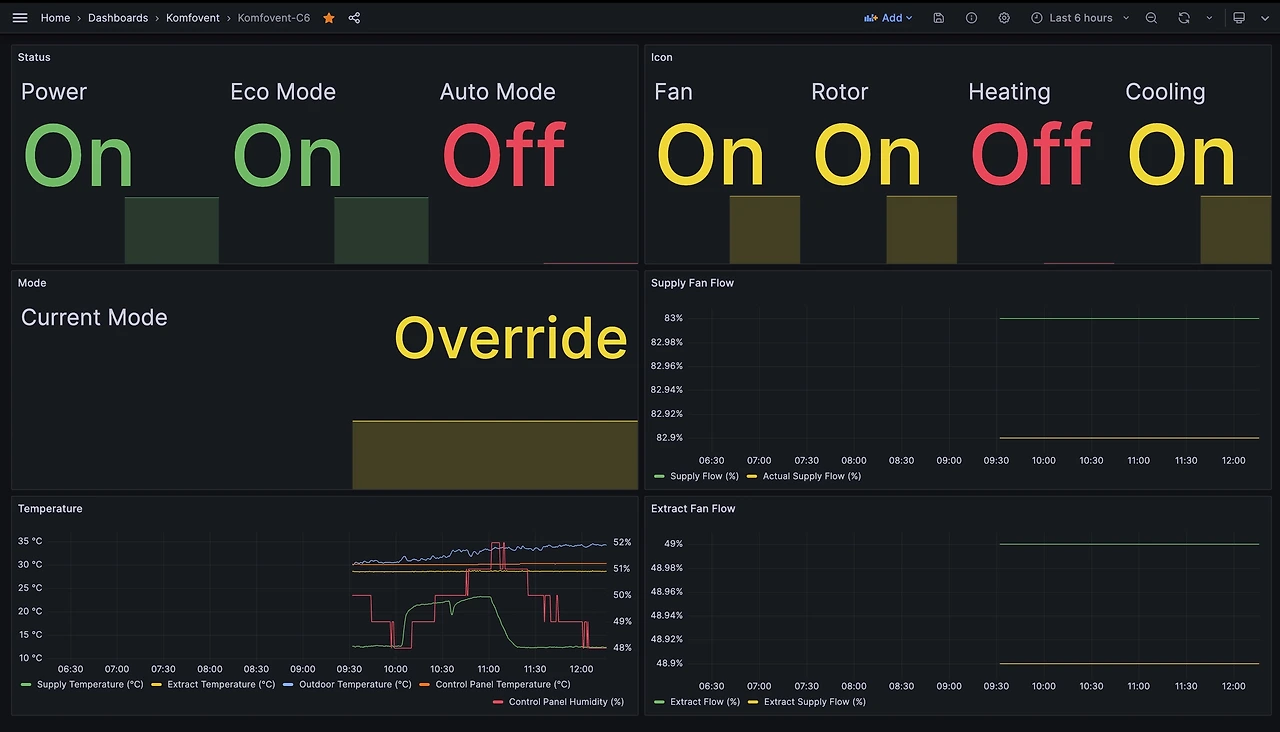Click the Auto Mode stat value Off
Viewport: 1280px width, 732px height.
click(504, 156)
